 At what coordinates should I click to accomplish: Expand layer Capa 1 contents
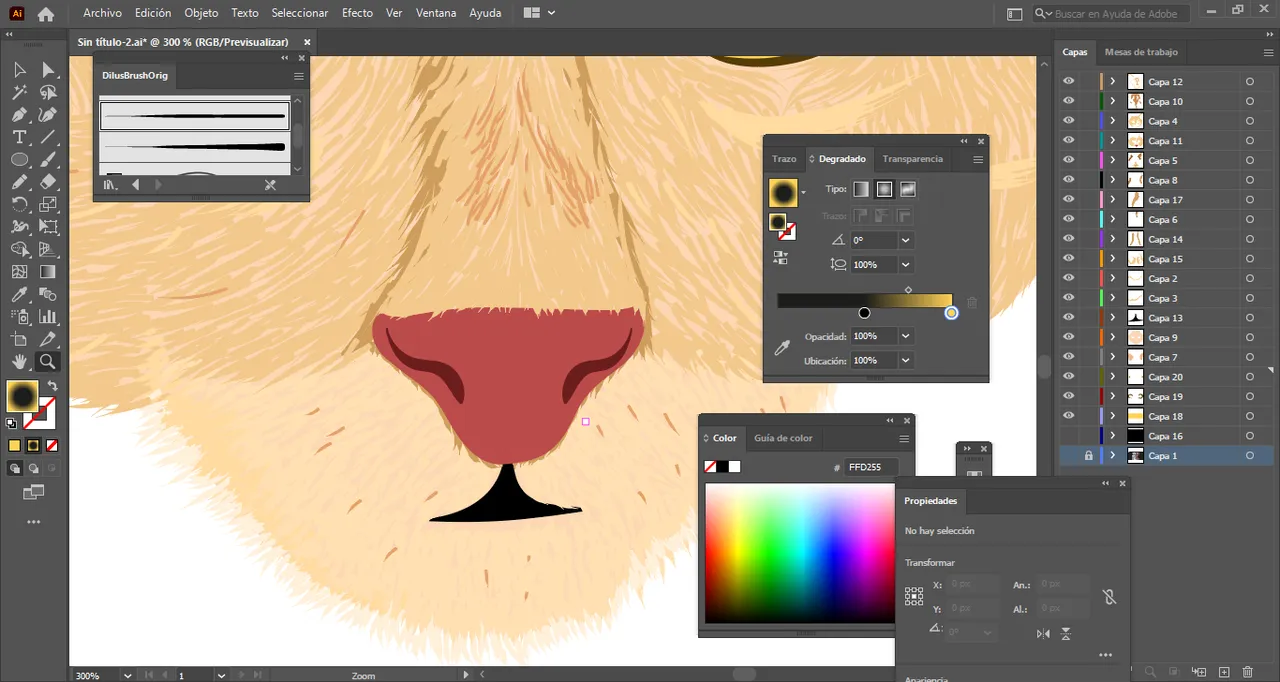coord(1113,456)
